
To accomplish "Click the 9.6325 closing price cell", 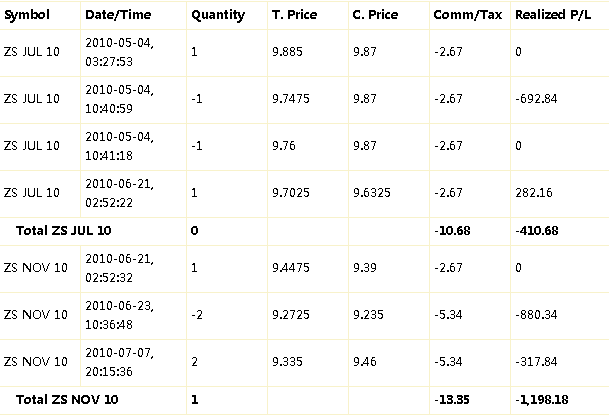I will pyautogui.click(x=372, y=193).
